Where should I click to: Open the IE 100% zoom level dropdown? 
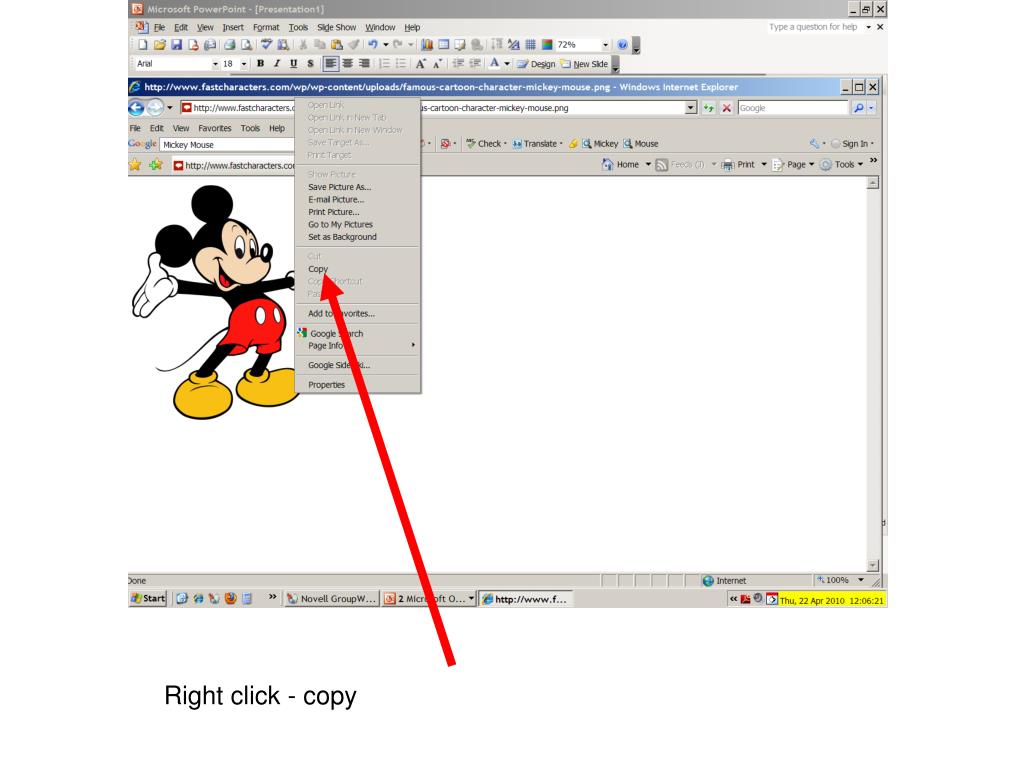coord(861,580)
